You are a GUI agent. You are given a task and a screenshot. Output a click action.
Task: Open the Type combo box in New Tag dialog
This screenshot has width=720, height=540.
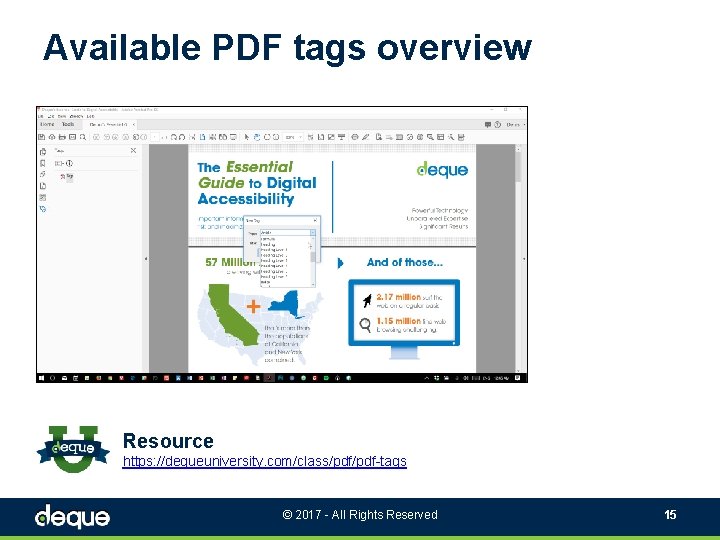coord(287,233)
